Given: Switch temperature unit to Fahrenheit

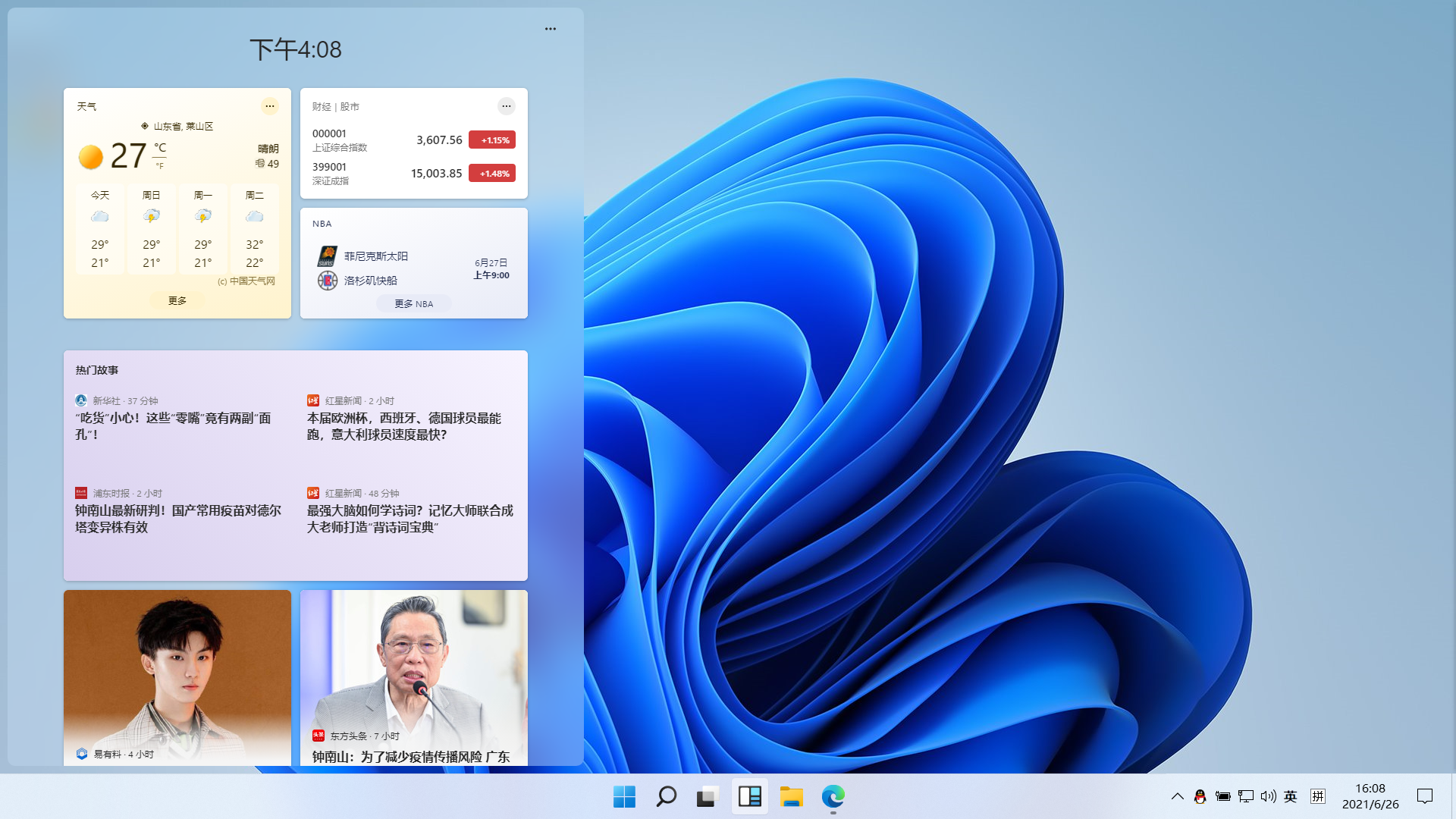Looking at the screenshot, I should tap(160, 165).
